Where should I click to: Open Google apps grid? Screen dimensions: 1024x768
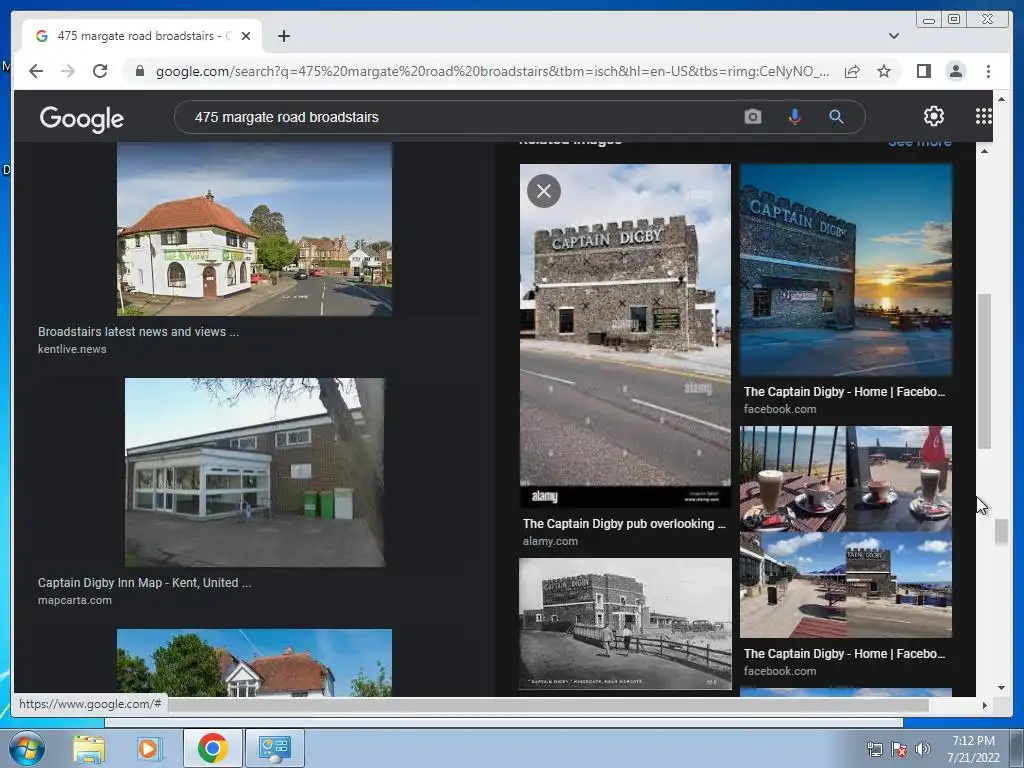tap(983, 116)
